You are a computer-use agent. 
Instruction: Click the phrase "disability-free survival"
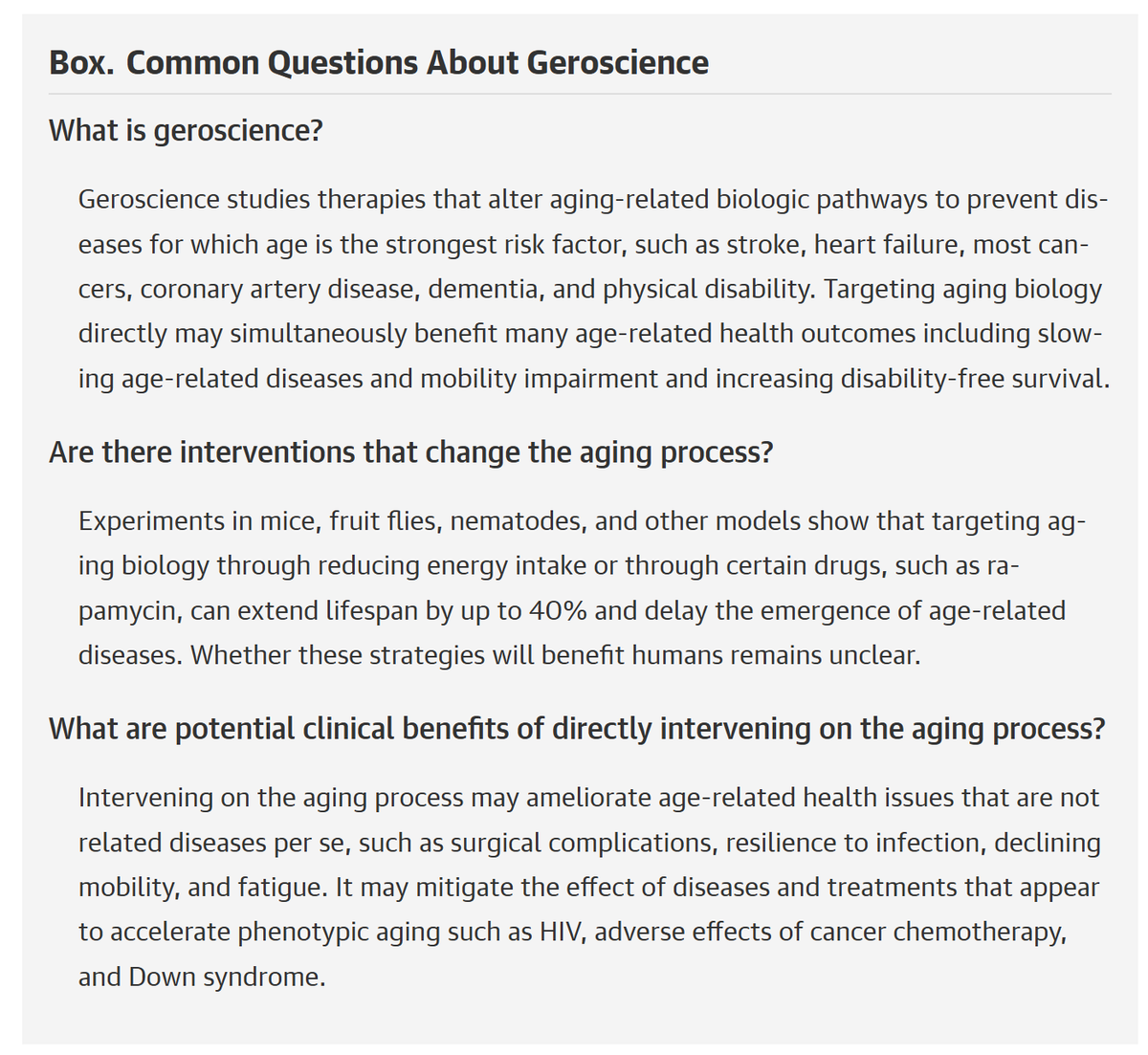(x=974, y=379)
